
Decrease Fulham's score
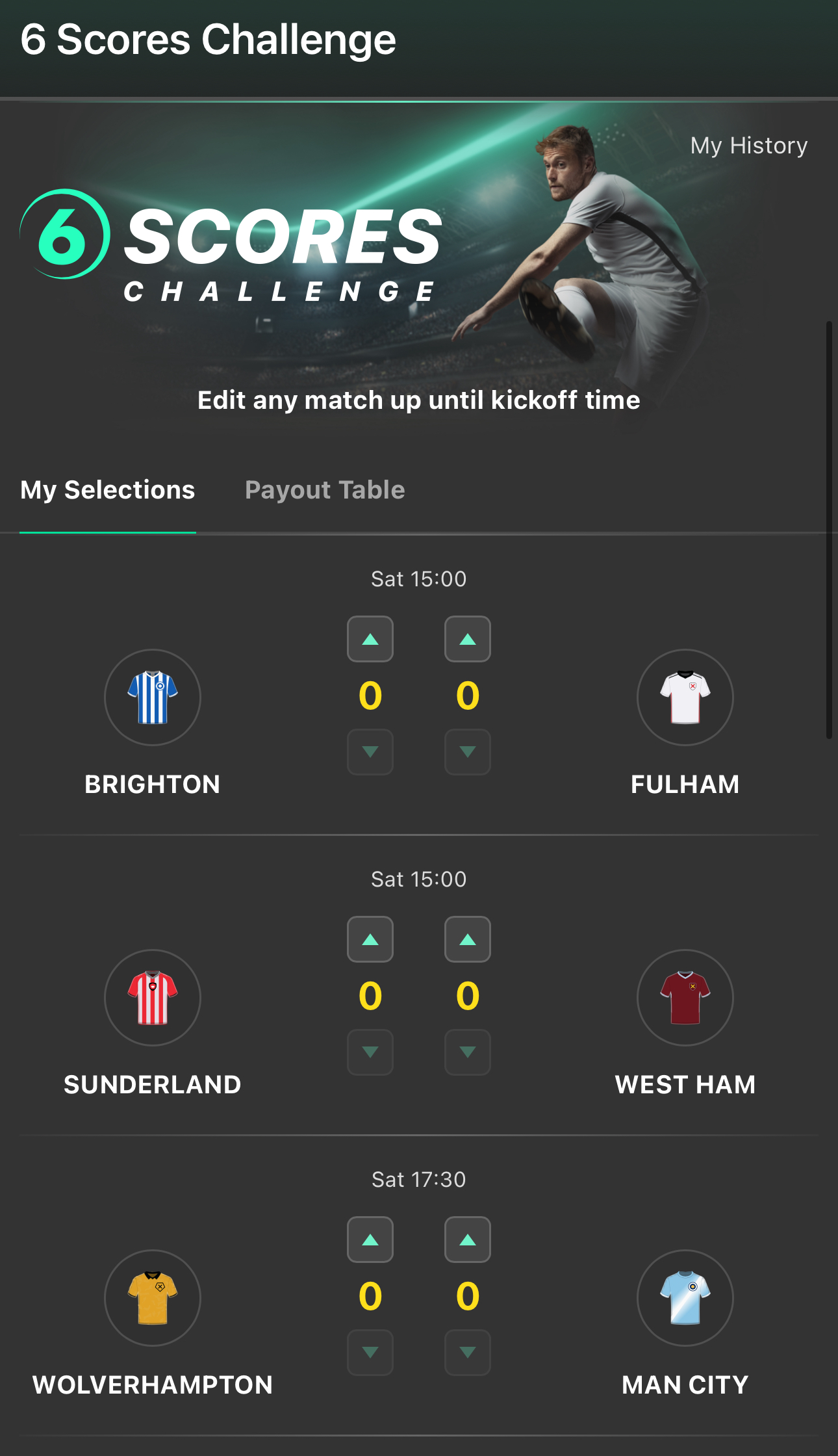point(468,753)
